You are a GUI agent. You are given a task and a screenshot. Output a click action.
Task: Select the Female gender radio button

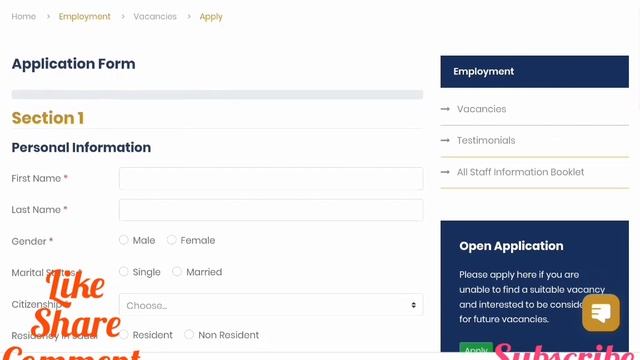pyautogui.click(x=171, y=240)
